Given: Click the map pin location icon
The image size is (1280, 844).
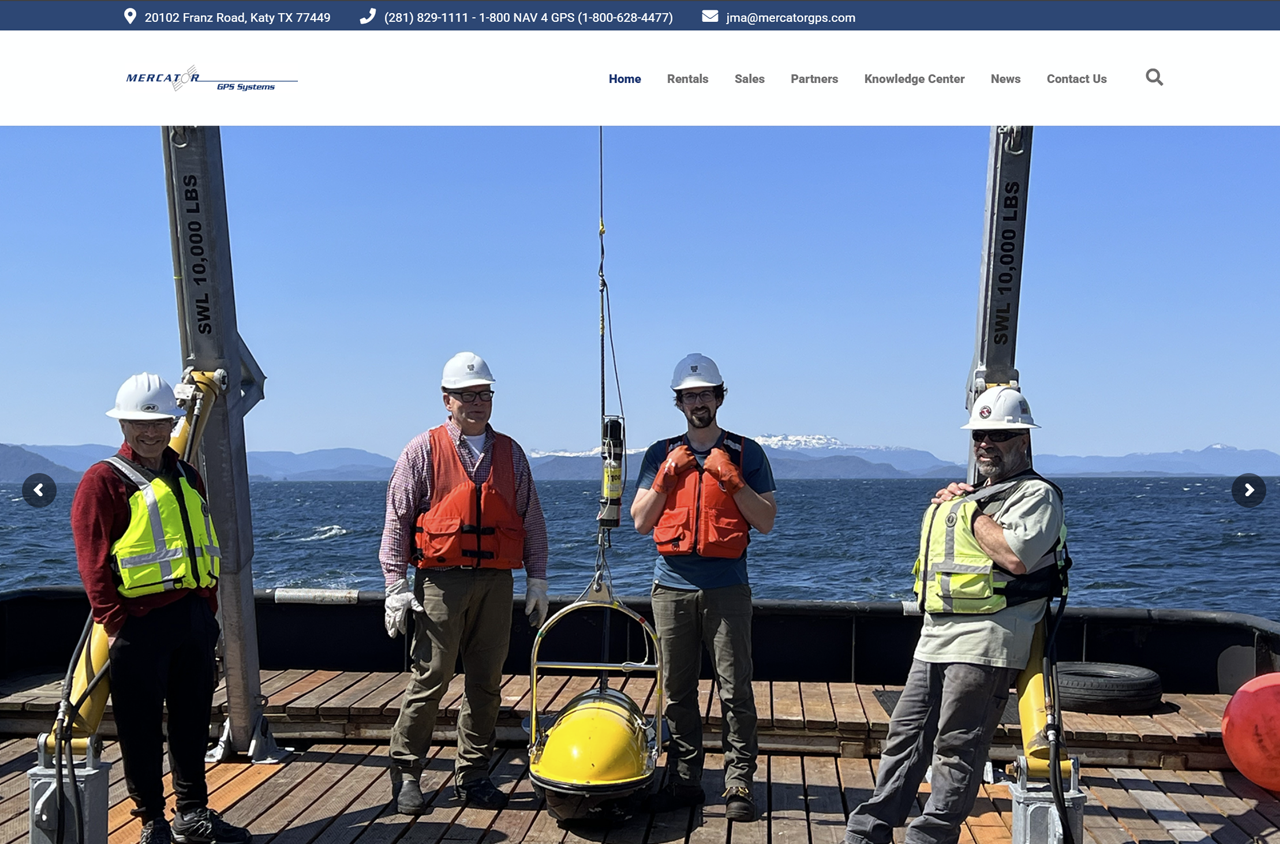Looking at the screenshot, I should point(130,16).
